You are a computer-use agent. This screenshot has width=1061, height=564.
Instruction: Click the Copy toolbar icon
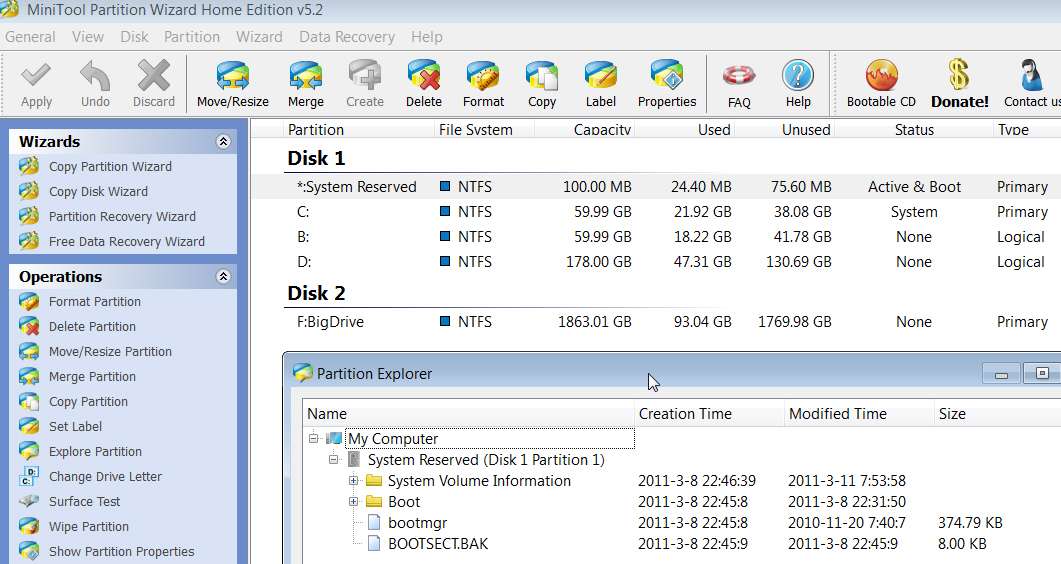point(542,76)
